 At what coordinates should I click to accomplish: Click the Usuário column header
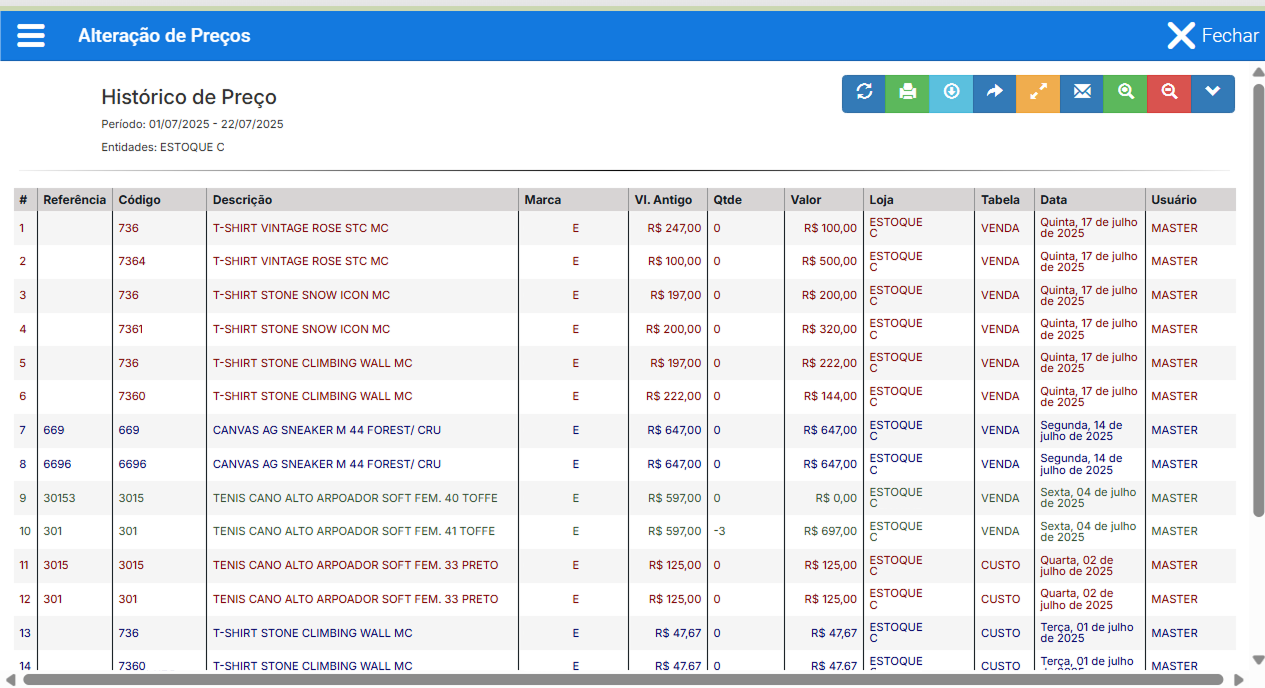click(x=1174, y=200)
